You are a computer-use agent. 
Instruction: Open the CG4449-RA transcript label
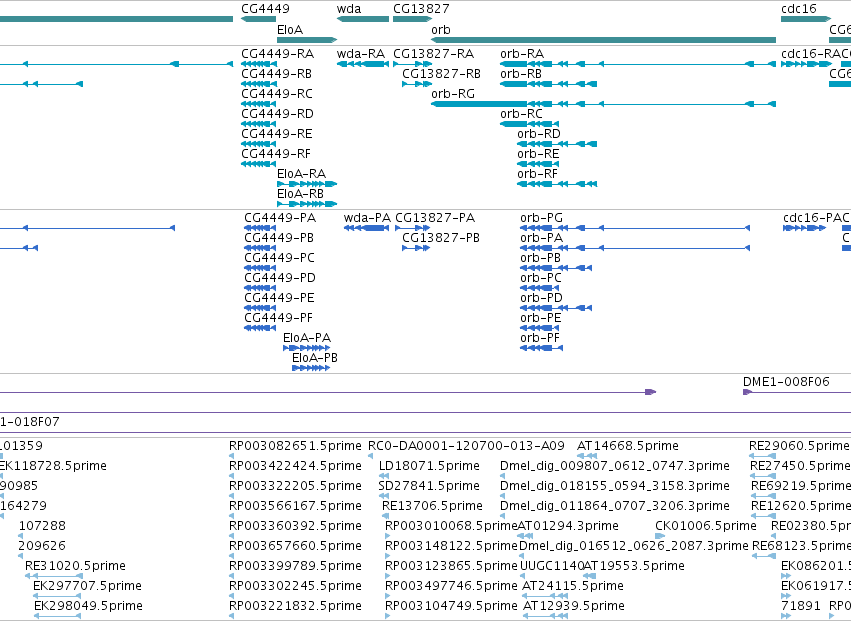click(x=277, y=54)
